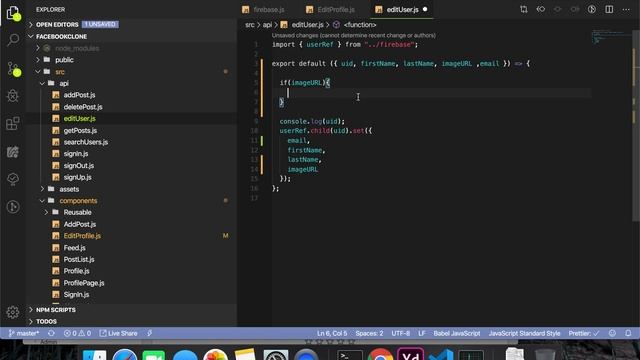Click the feedback smiley in status bar
640x360 pixels.
point(612,333)
